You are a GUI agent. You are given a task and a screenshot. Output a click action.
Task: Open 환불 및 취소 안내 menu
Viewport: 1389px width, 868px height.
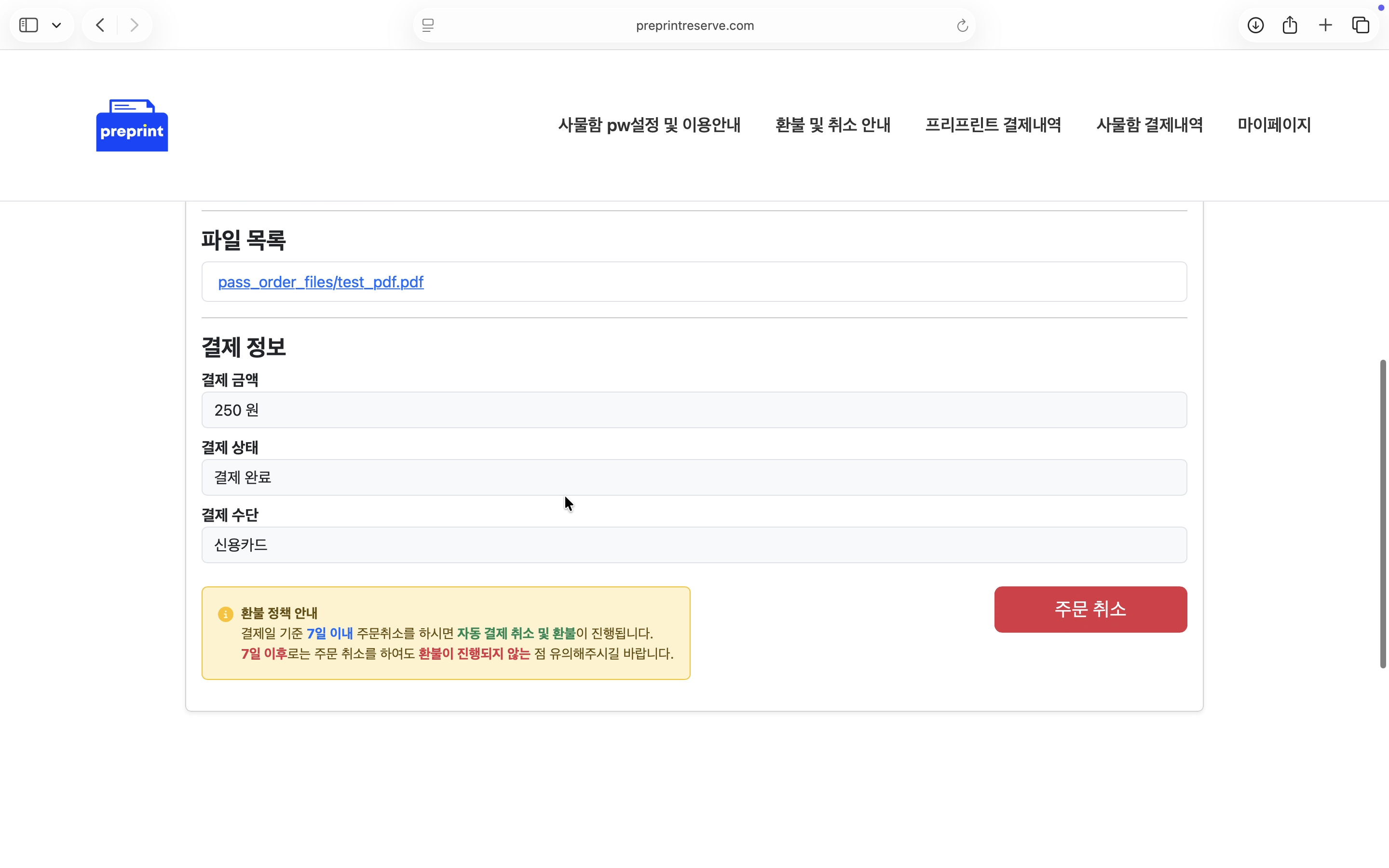(832, 124)
